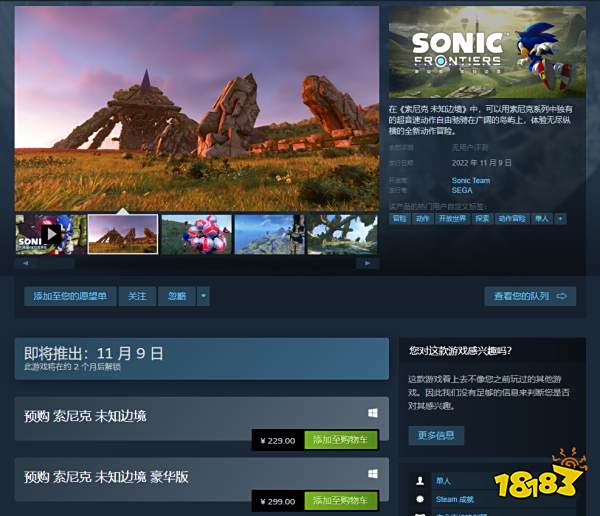This screenshot has height=516, width=600.
Task: Click Windows icon on 预购 索尼克 未知边境 row
Action: [373, 413]
